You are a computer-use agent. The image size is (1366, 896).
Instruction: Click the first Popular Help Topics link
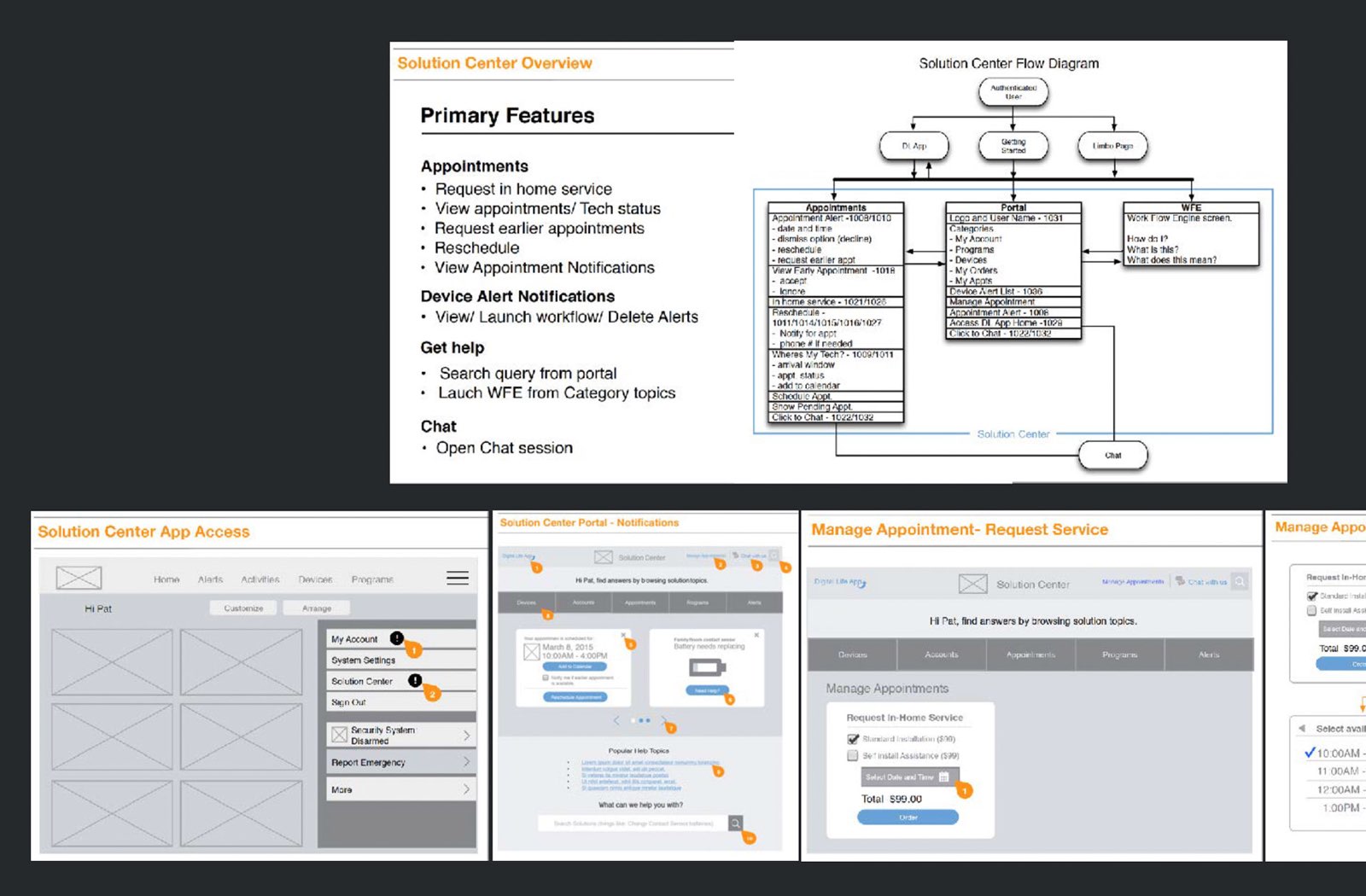point(651,762)
